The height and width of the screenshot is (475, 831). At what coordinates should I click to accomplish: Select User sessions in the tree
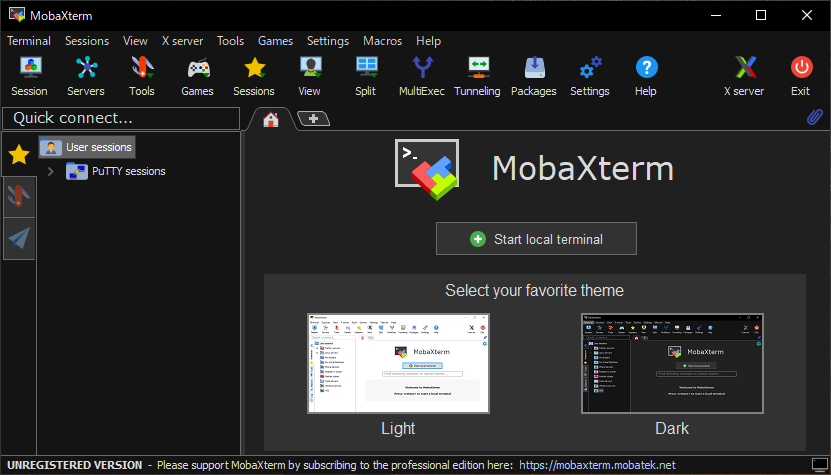[x=98, y=147]
